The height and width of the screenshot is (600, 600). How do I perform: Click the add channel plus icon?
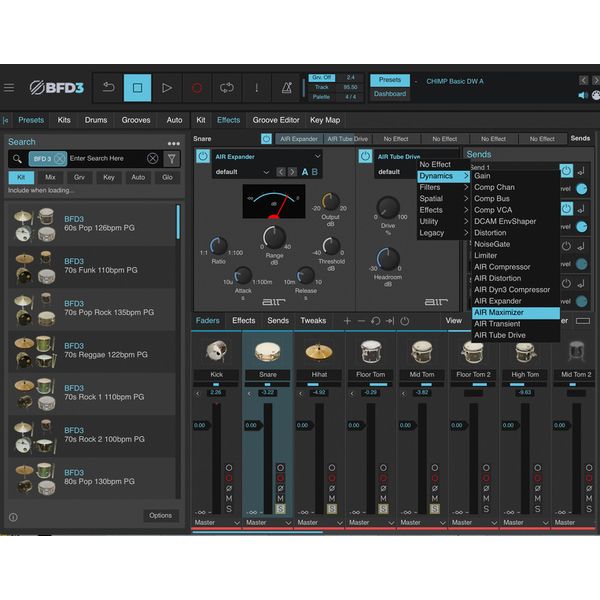point(347,321)
